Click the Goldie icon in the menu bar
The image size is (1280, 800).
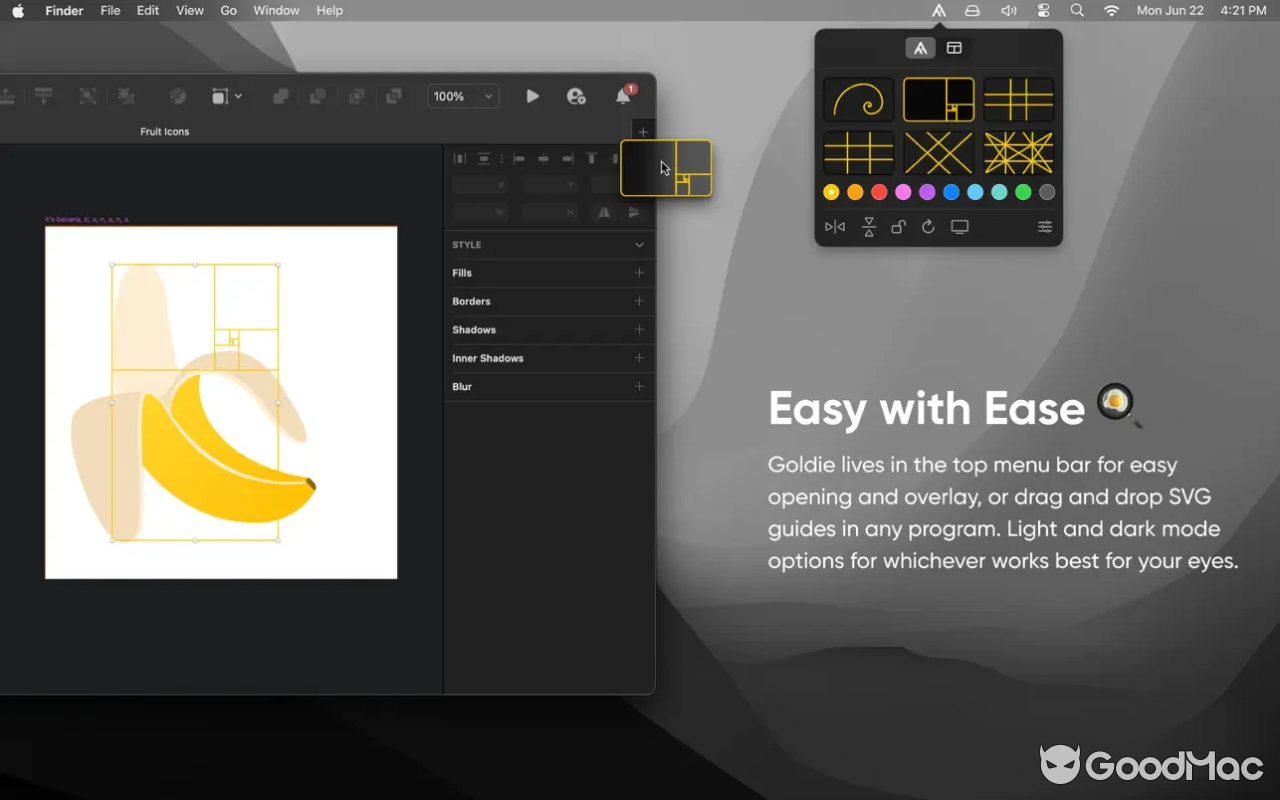[x=938, y=10]
